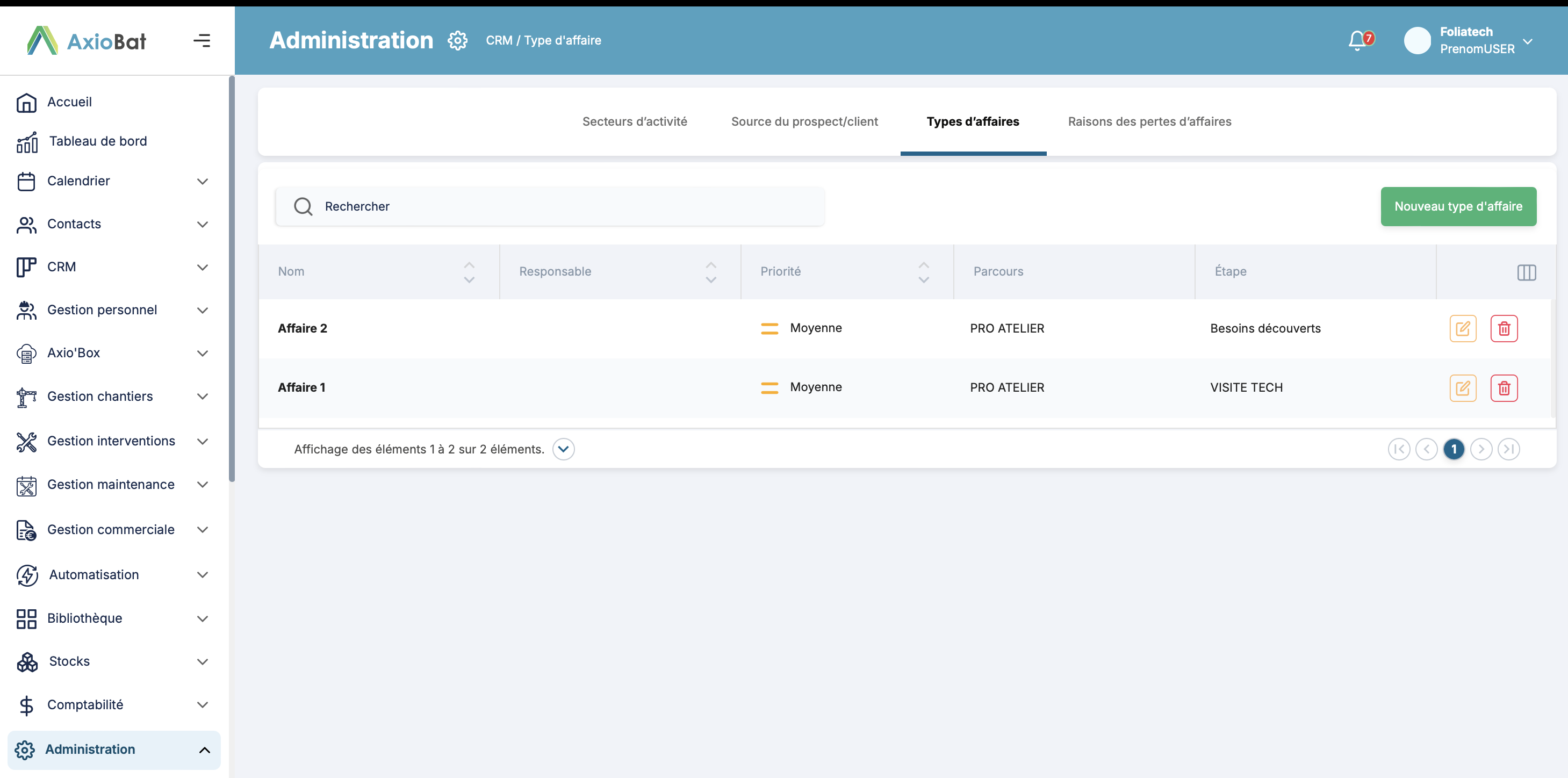Switch to Secteurs d'activité tab
Viewport: 1568px width, 778px height.
tap(634, 122)
